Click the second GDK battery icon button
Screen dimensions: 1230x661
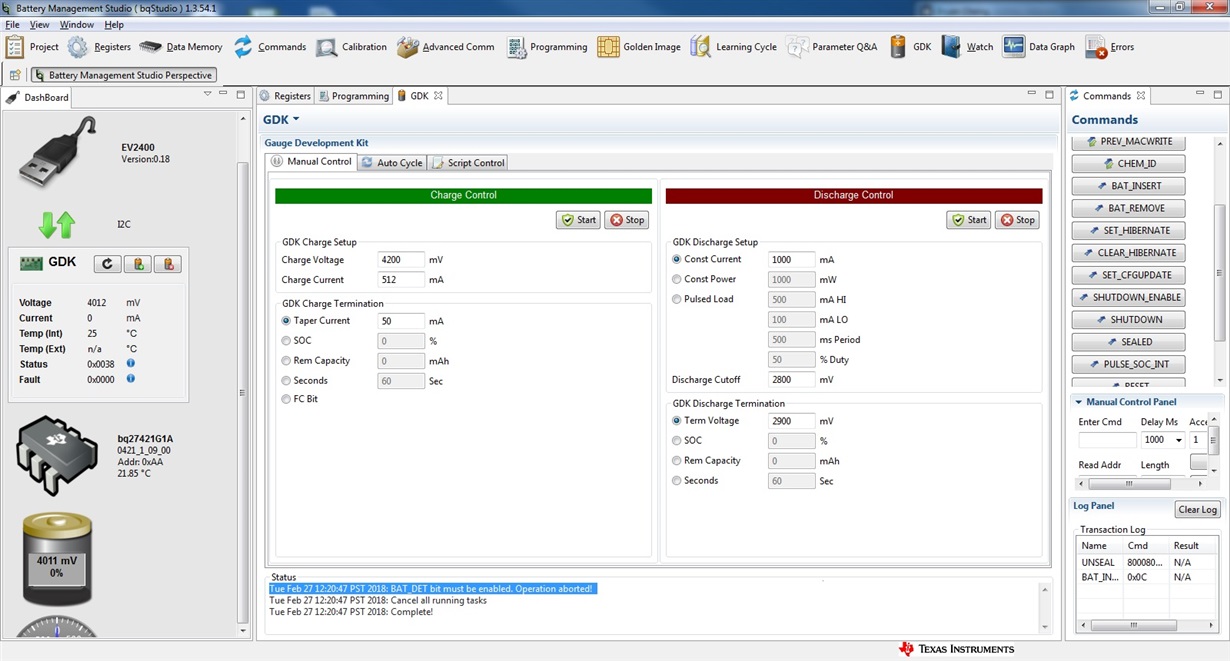168,264
